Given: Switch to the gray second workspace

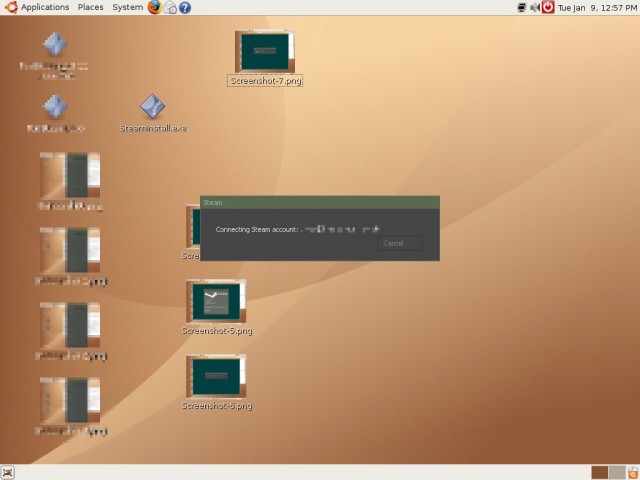Looking at the screenshot, I should (x=617, y=473).
